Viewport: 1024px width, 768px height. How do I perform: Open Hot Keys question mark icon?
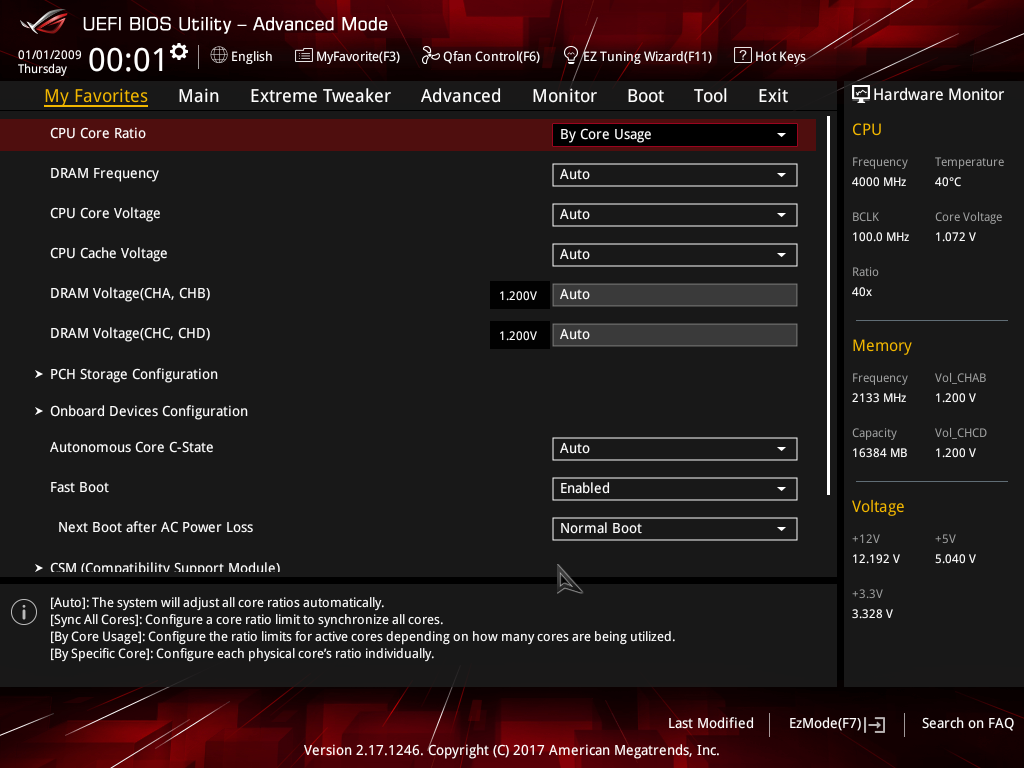(743, 56)
